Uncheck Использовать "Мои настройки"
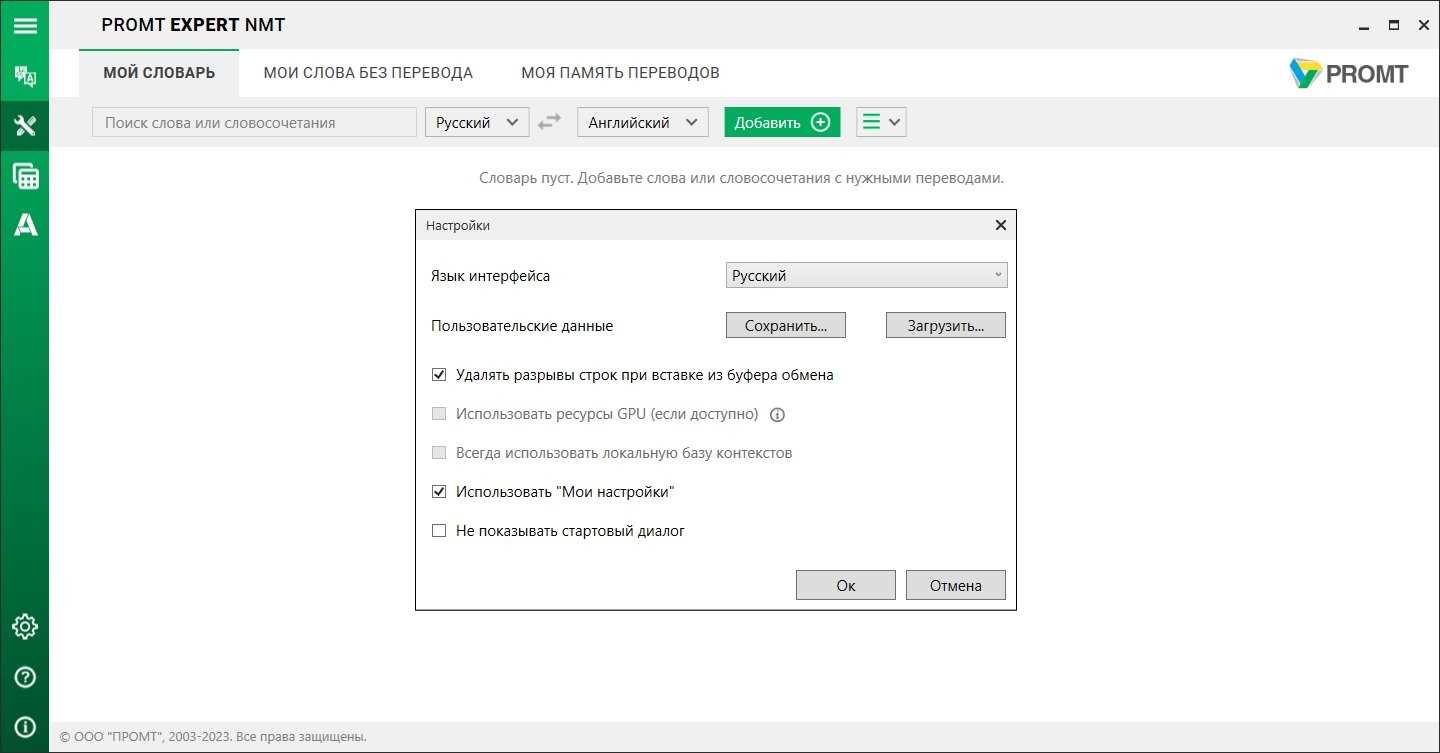This screenshot has width=1440, height=753. [x=439, y=492]
